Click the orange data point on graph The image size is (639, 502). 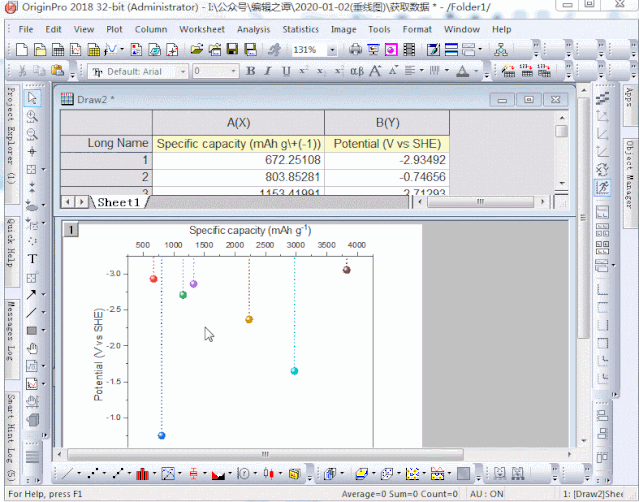tap(249, 319)
